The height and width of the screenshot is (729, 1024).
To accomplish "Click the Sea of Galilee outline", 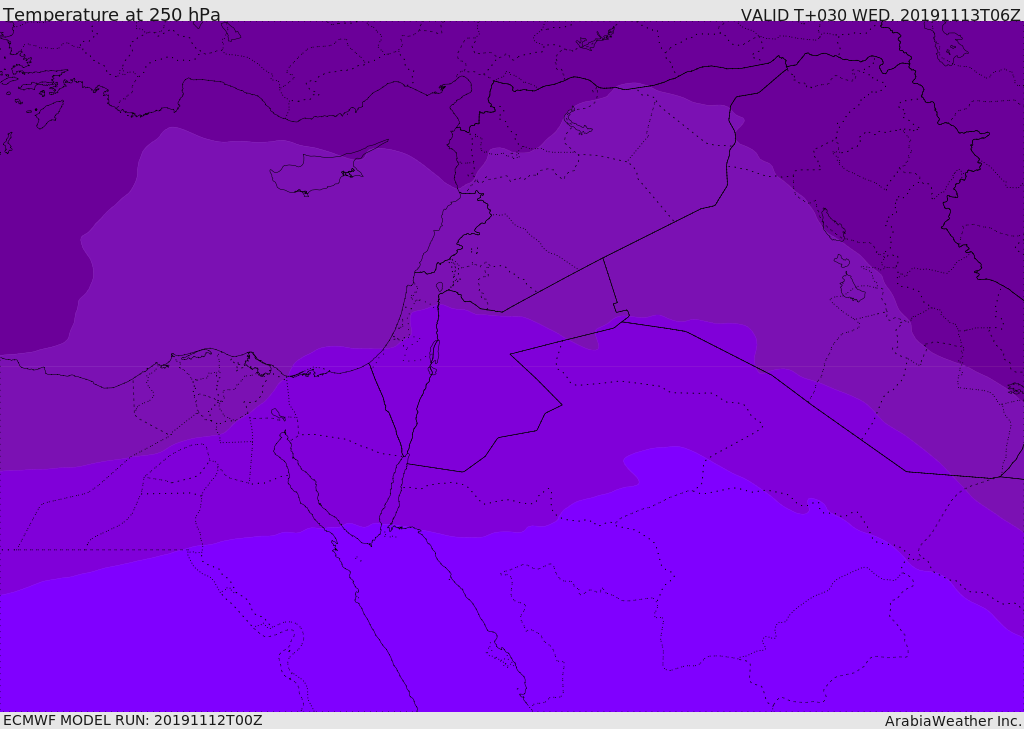I will [439, 287].
